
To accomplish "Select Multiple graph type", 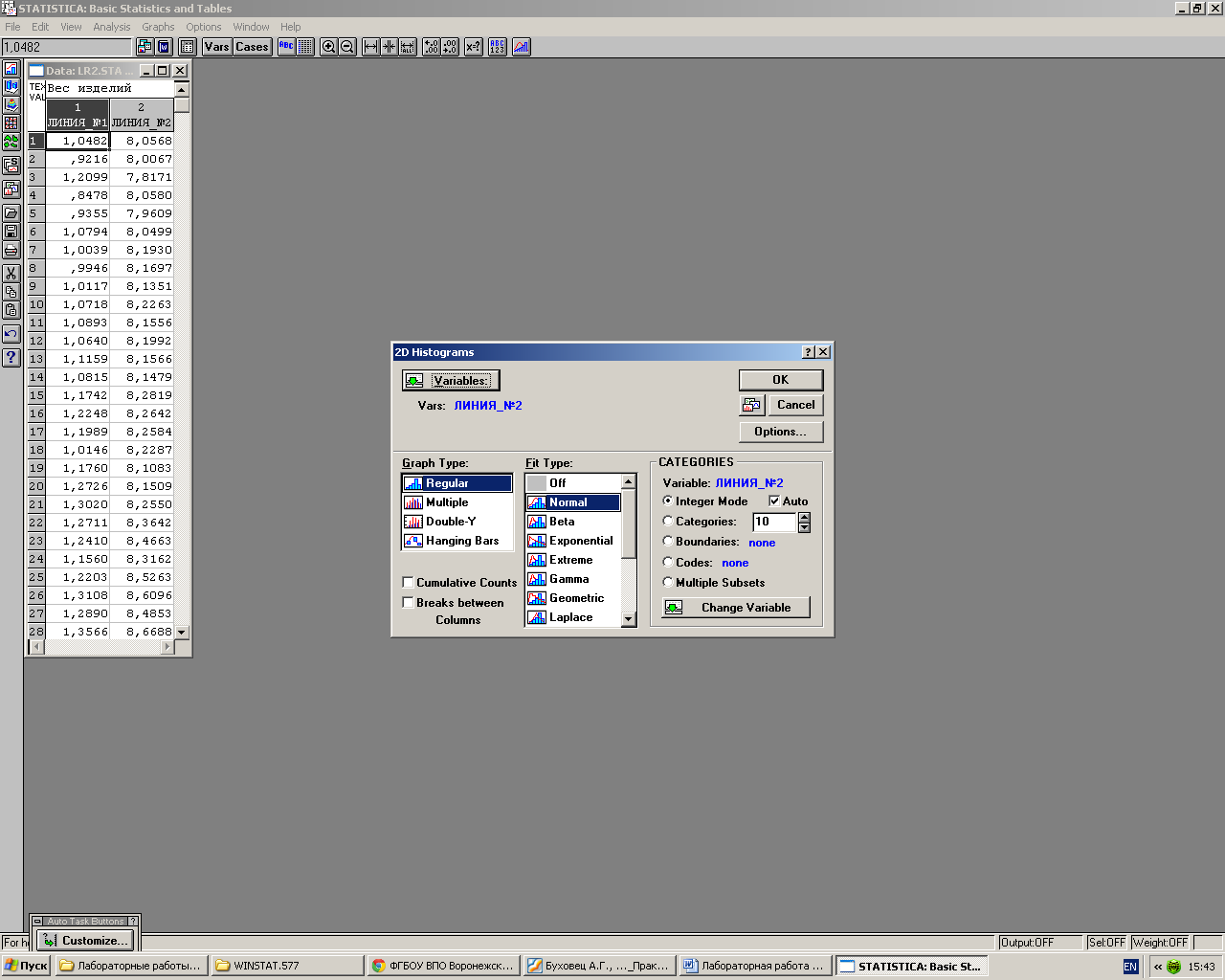I will point(457,502).
